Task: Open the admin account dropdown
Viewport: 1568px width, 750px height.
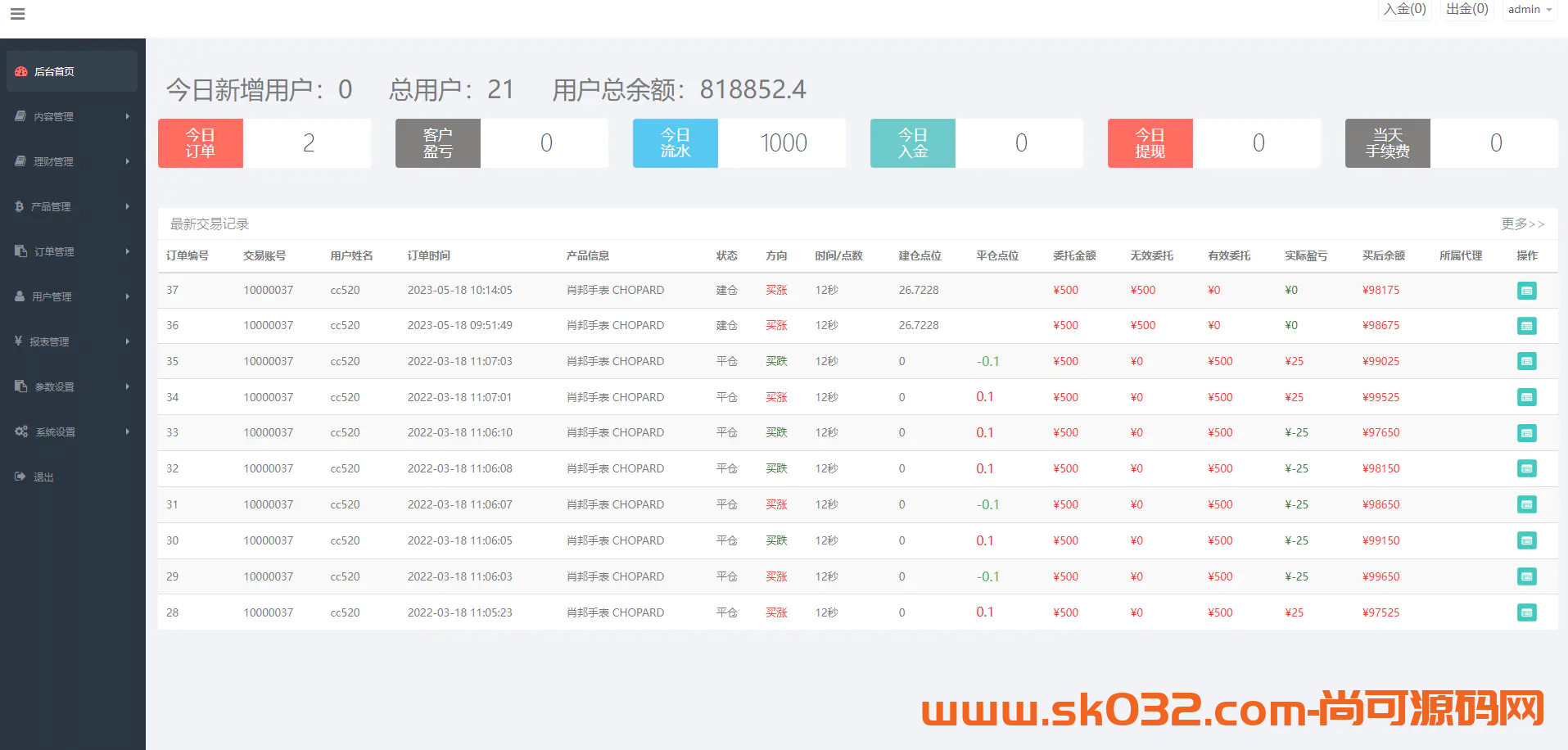Action: (1530, 10)
